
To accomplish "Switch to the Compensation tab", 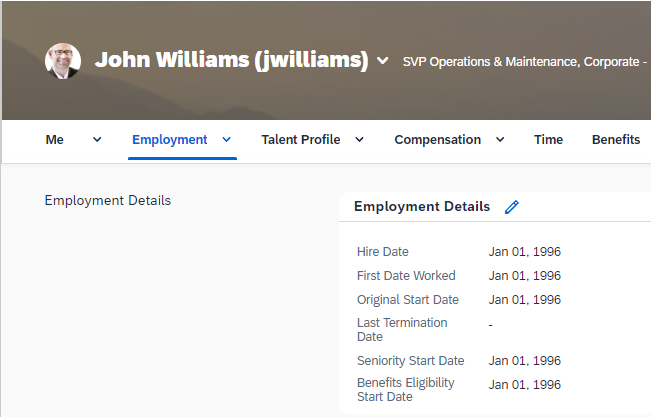I will pyautogui.click(x=438, y=140).
